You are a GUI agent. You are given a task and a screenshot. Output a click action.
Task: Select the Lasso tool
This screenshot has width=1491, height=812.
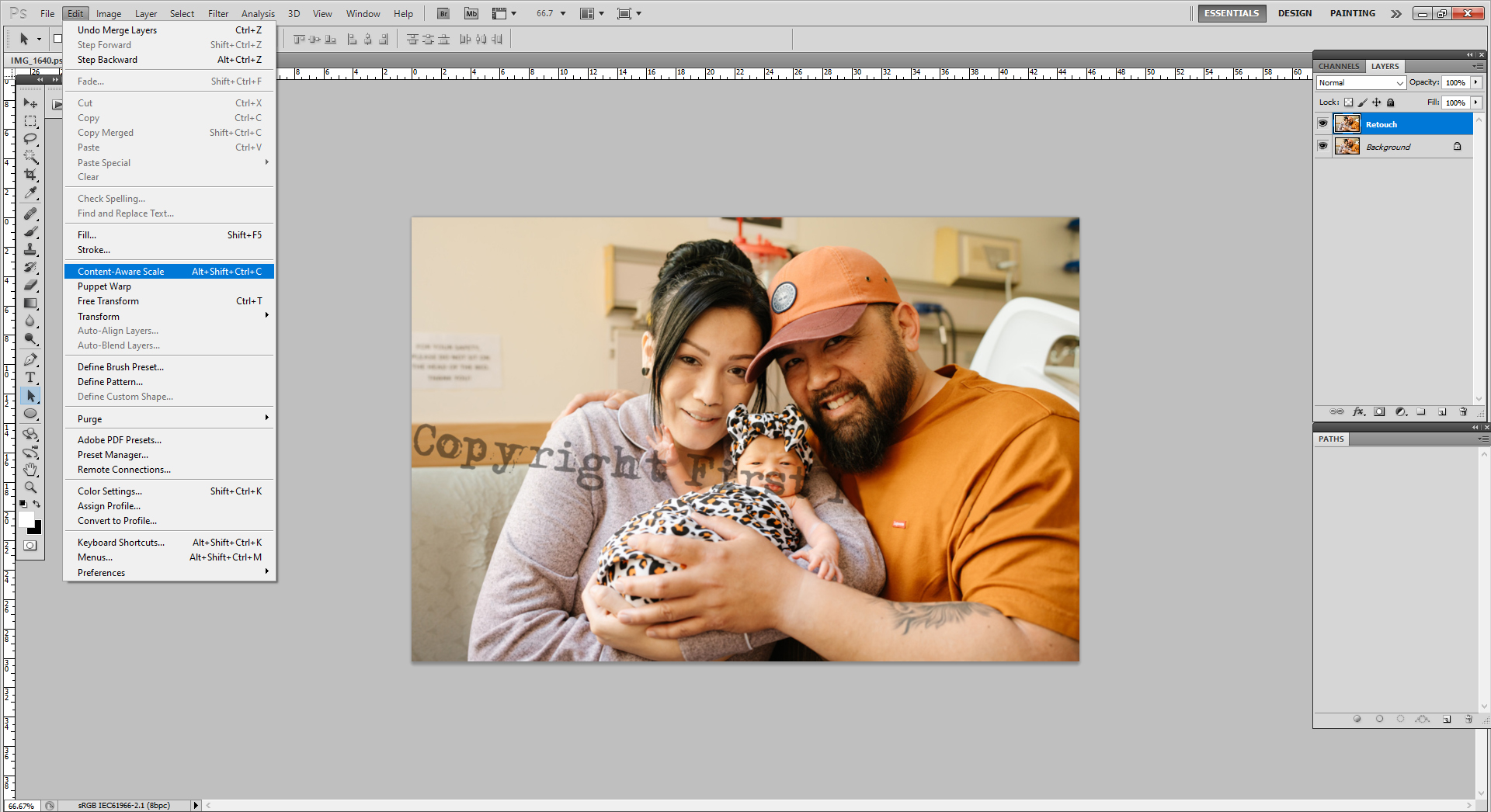click(x=31, y=138)
